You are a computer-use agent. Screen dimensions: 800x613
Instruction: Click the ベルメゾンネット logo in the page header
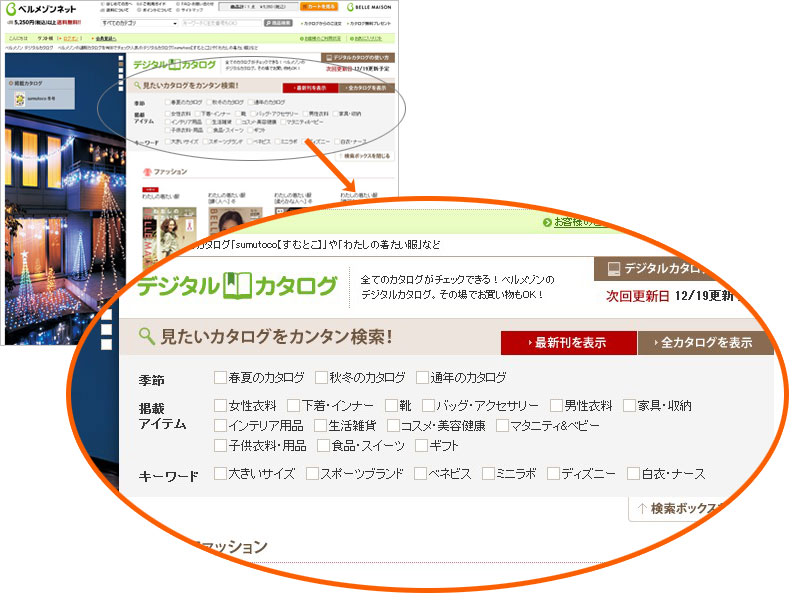41,9
